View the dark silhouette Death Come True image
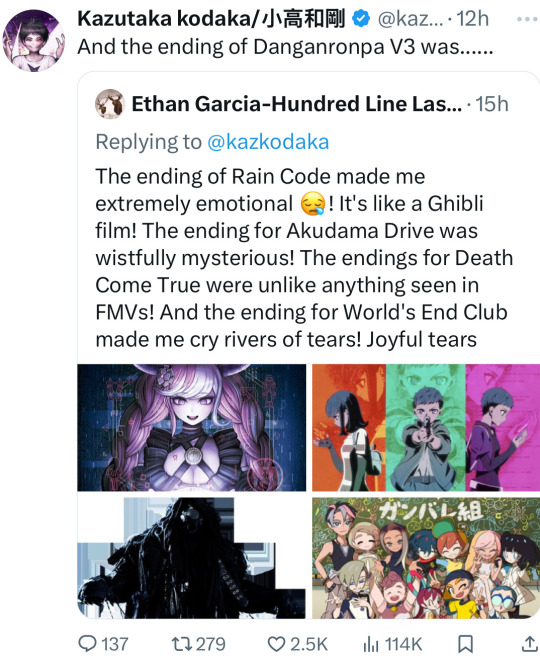The image size is (540, 665). coord(192,558)
